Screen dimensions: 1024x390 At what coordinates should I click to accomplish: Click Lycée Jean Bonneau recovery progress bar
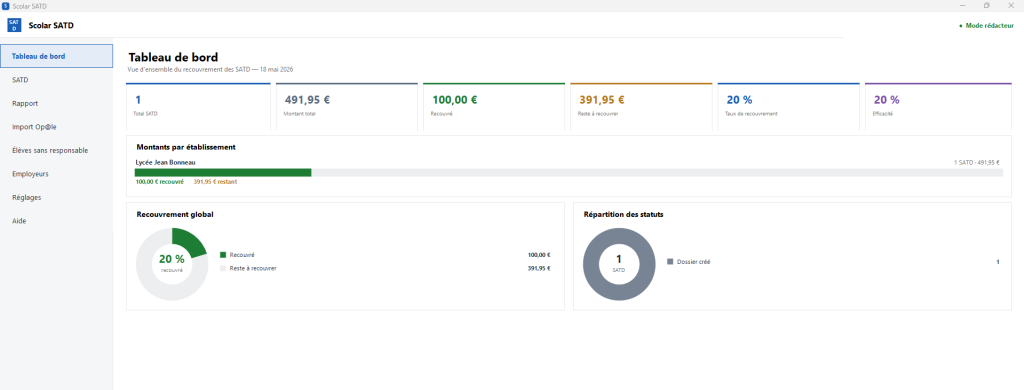(569, 172)
